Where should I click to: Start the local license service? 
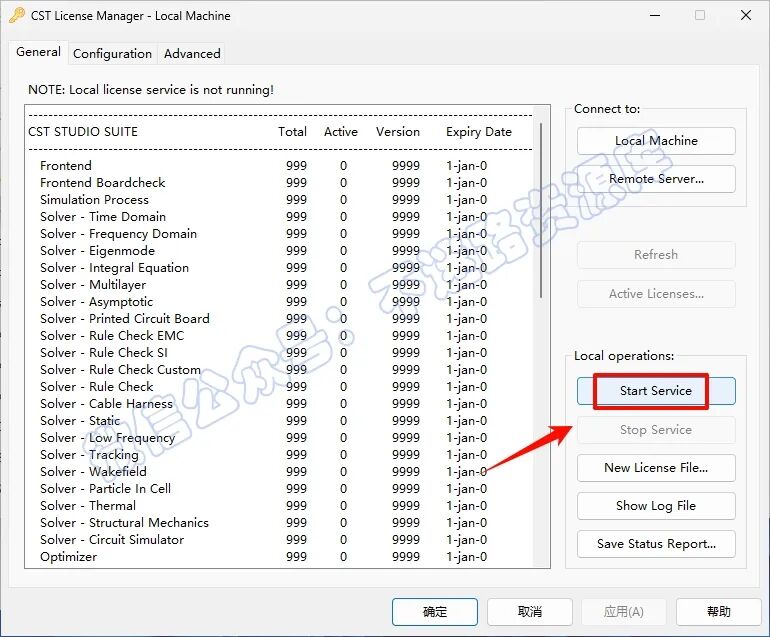pyautogui.click(x=656, y=391)
